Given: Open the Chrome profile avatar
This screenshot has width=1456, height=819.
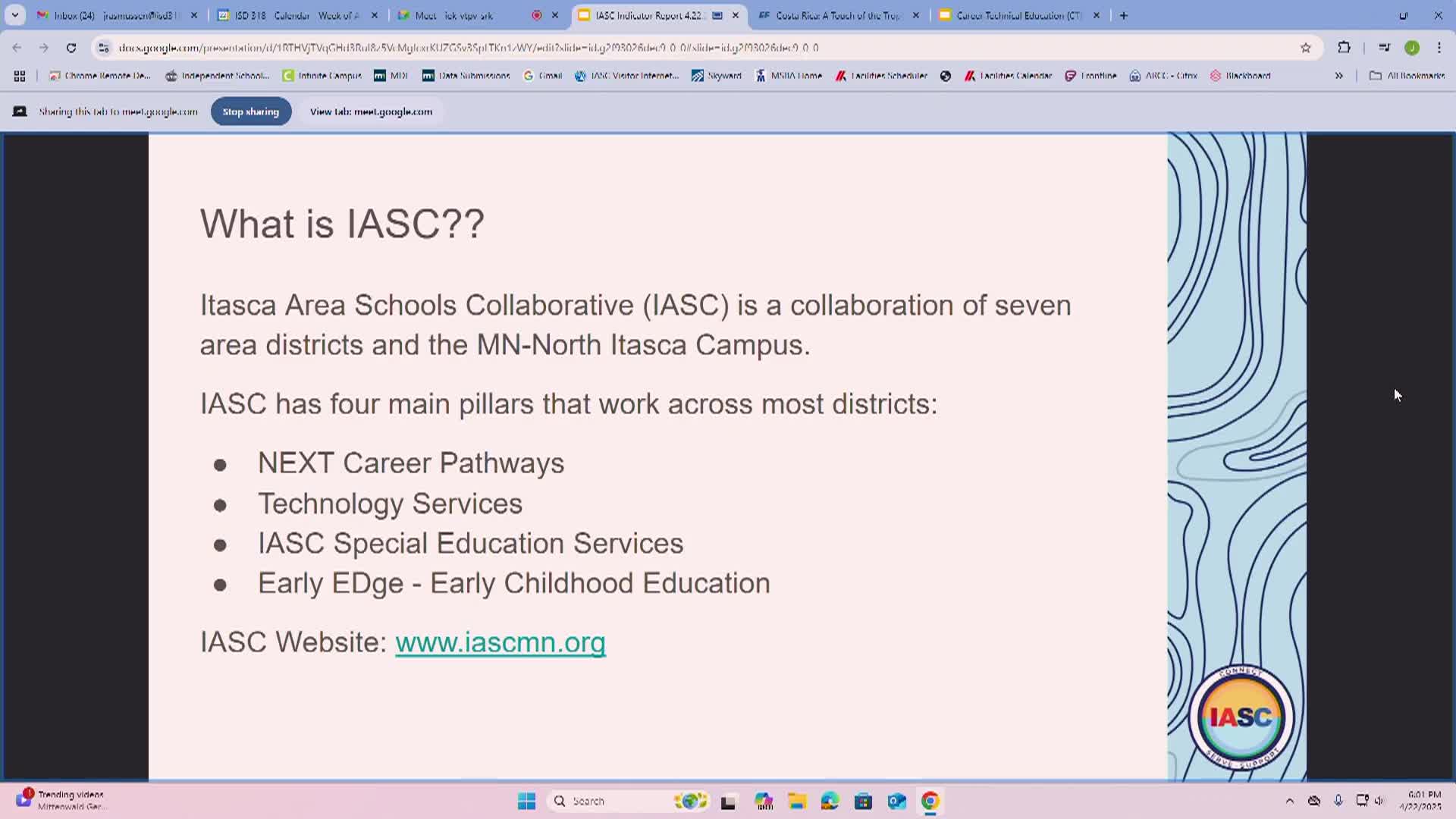Looking at the screenshot, I should 1412,48.
